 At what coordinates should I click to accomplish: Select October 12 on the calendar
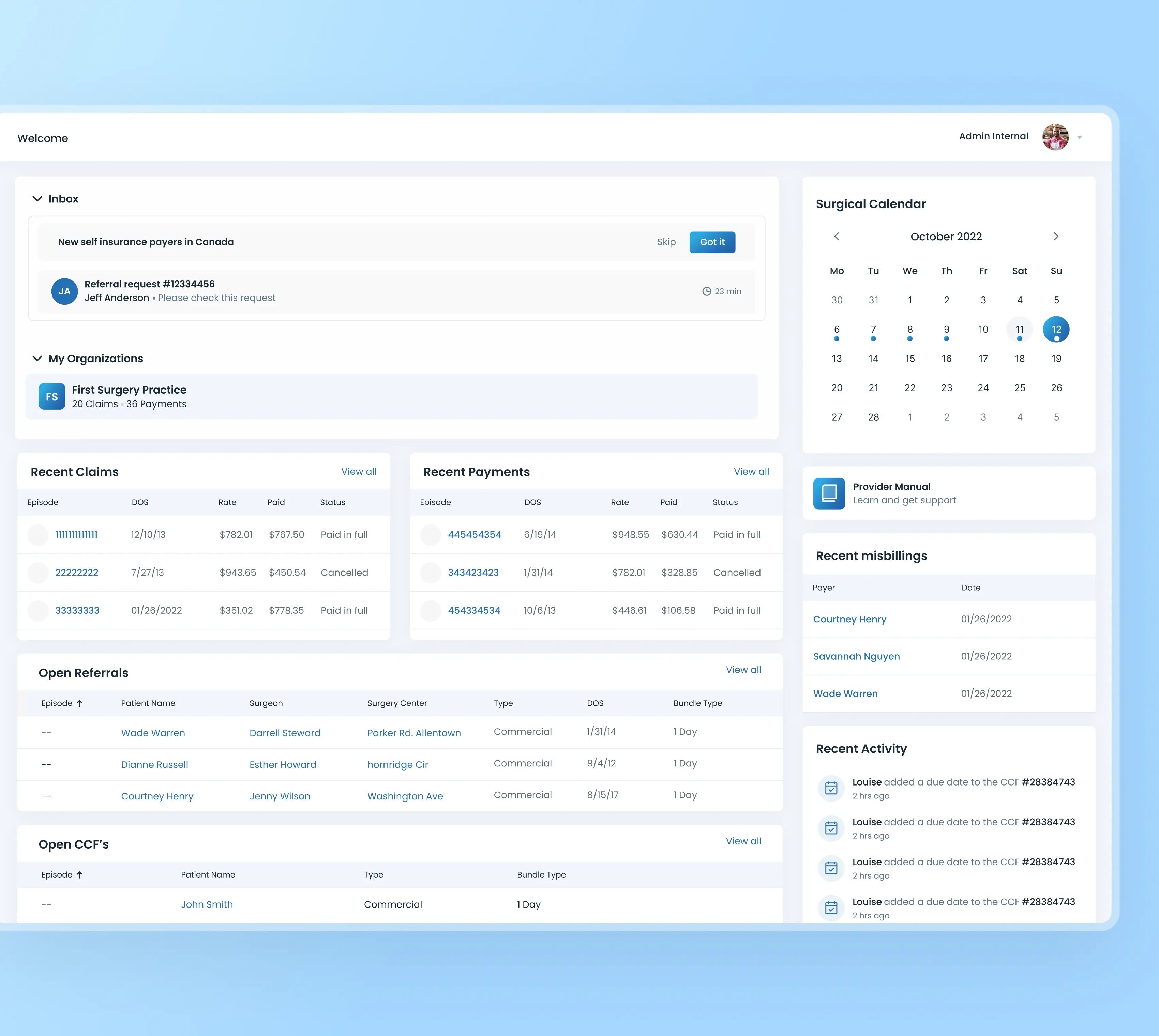click(1056, 330)
